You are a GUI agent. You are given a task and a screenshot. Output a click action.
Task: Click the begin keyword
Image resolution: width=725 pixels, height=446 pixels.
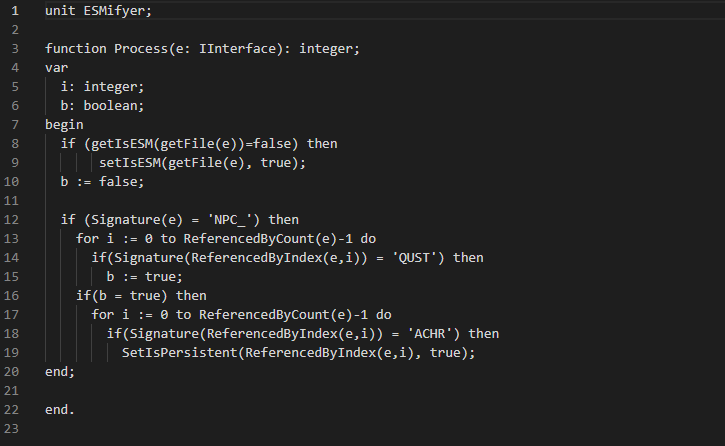[64, 124]
